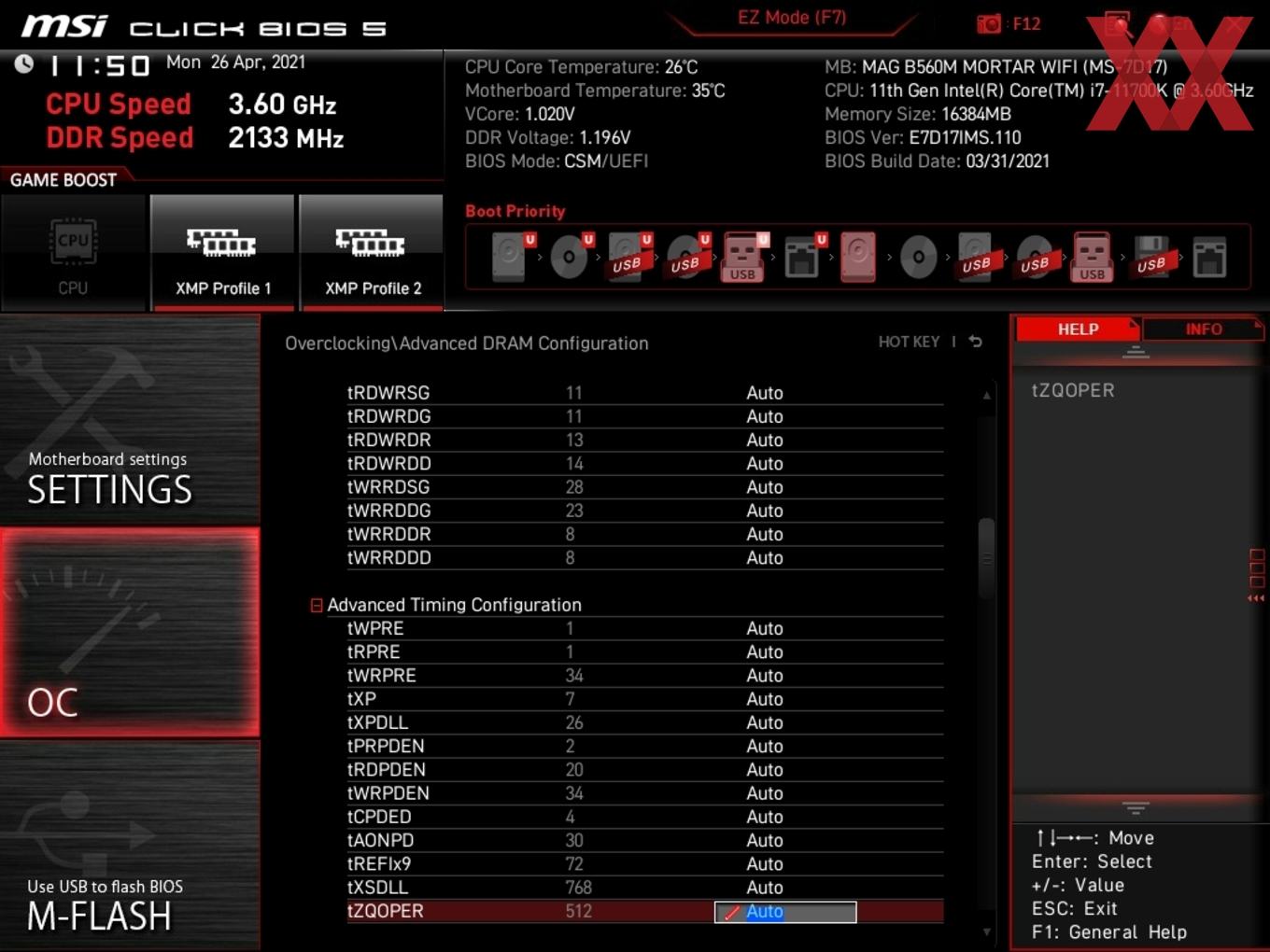Click the settings list scroll-up arrow

pyautogui.click(x=986, y=396)
